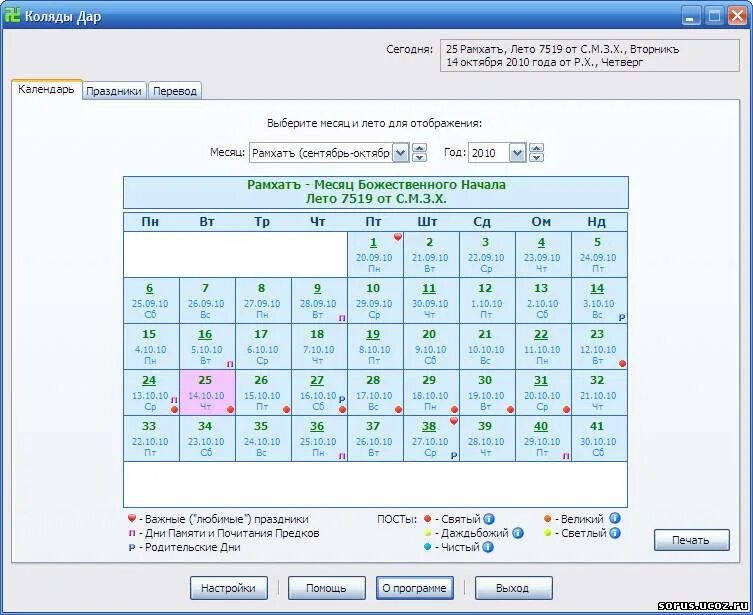The width and height of the screenshot is (753, 615).
Task: Switch to the Праздники tab
Action: pyautogui.click(x=114, y=91)
